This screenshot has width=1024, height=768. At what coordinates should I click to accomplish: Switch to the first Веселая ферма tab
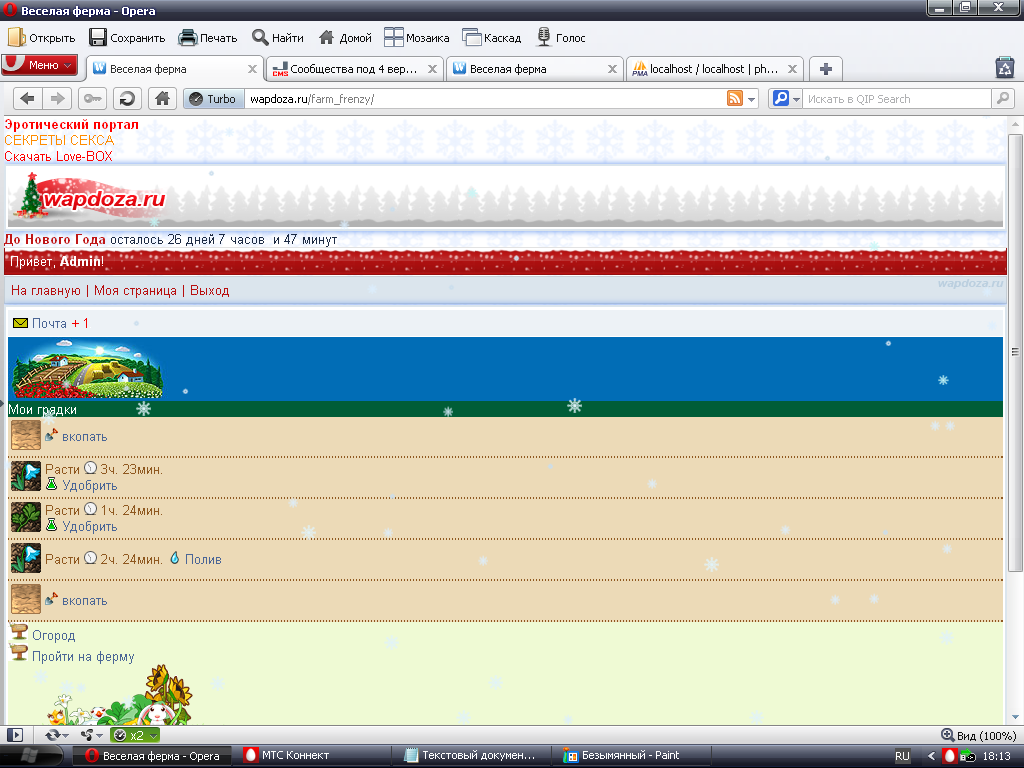click(x=175, y=69)
